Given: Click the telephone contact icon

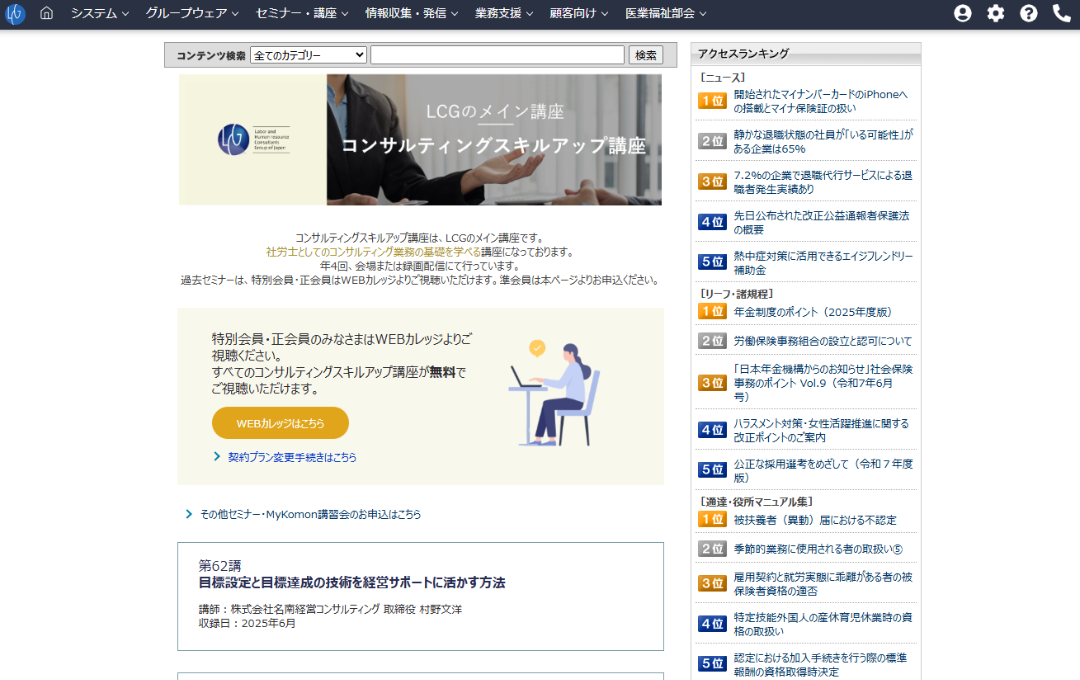Looking at the screenshot, I should (1061, 13).
